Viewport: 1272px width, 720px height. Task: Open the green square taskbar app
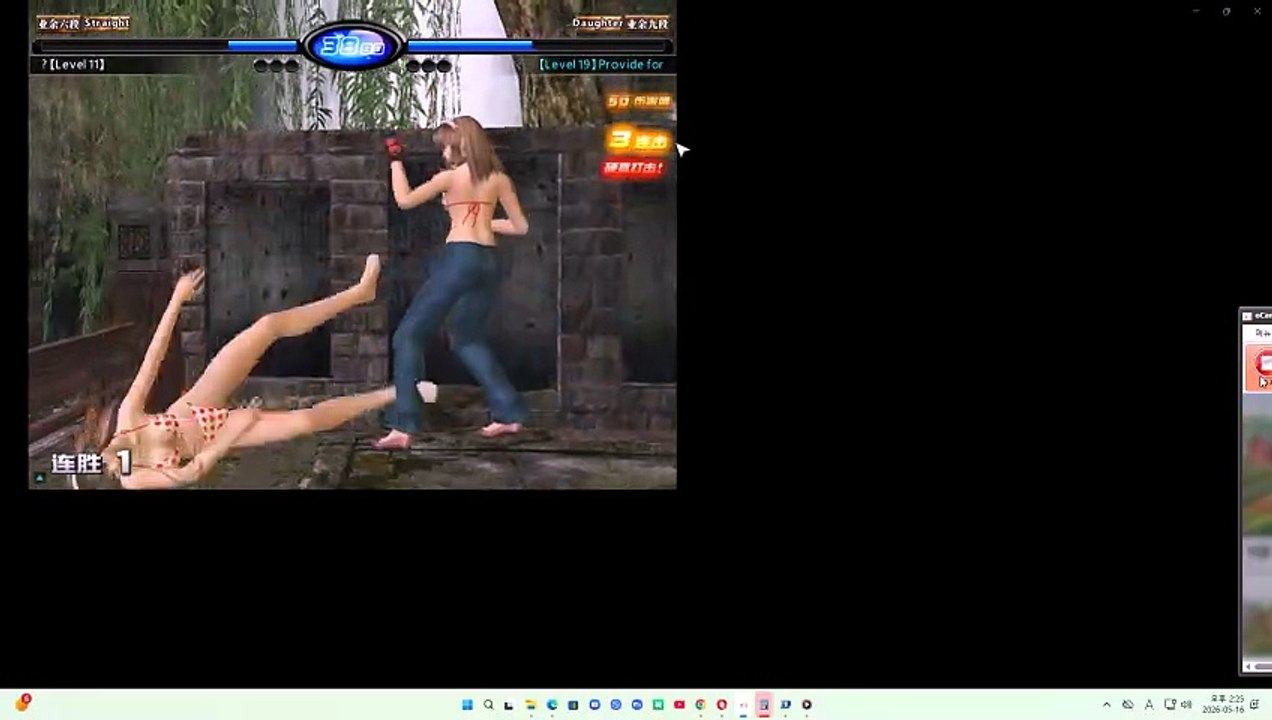pos(658,705)
